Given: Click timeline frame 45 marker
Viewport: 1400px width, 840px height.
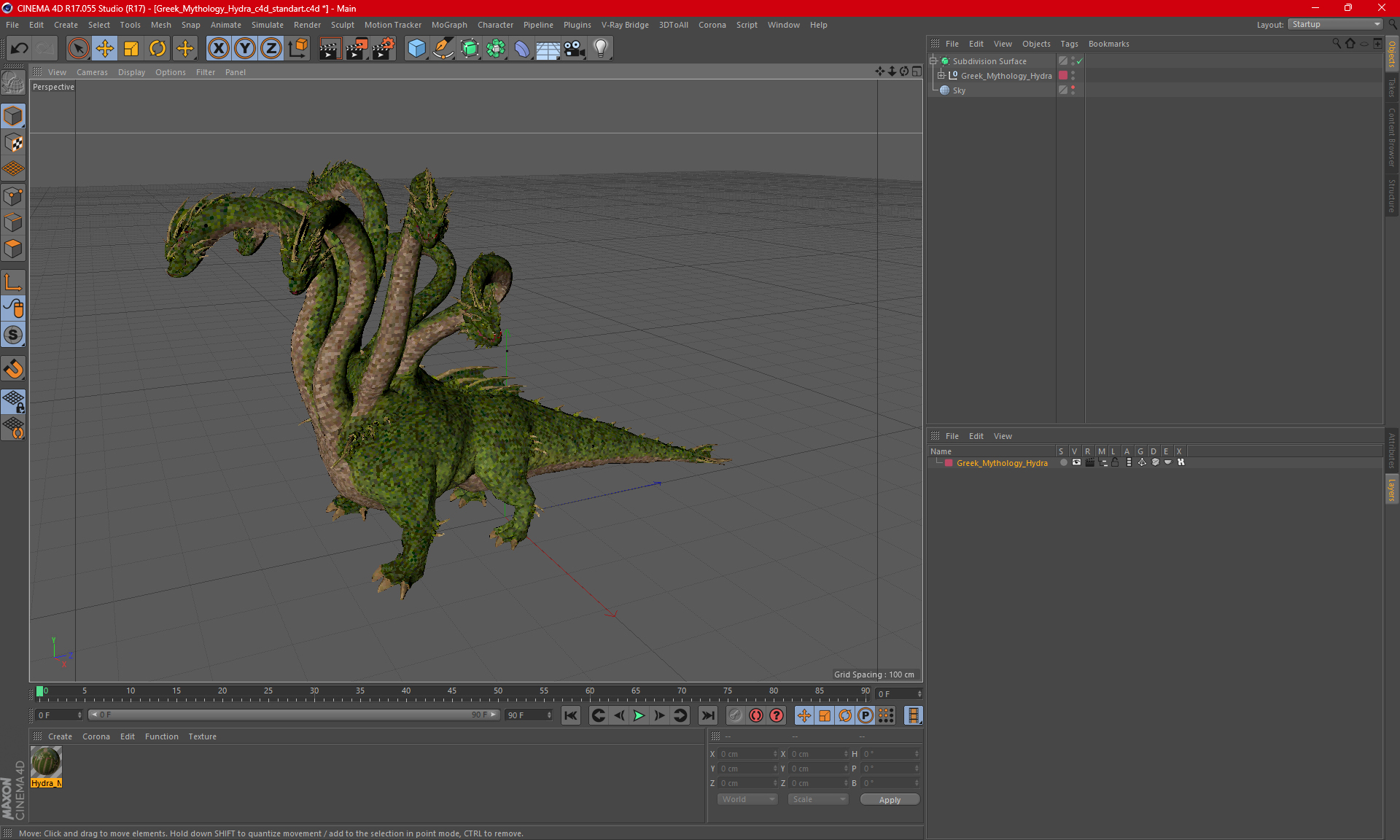Looking at the screenshot, I should (452, 691).
